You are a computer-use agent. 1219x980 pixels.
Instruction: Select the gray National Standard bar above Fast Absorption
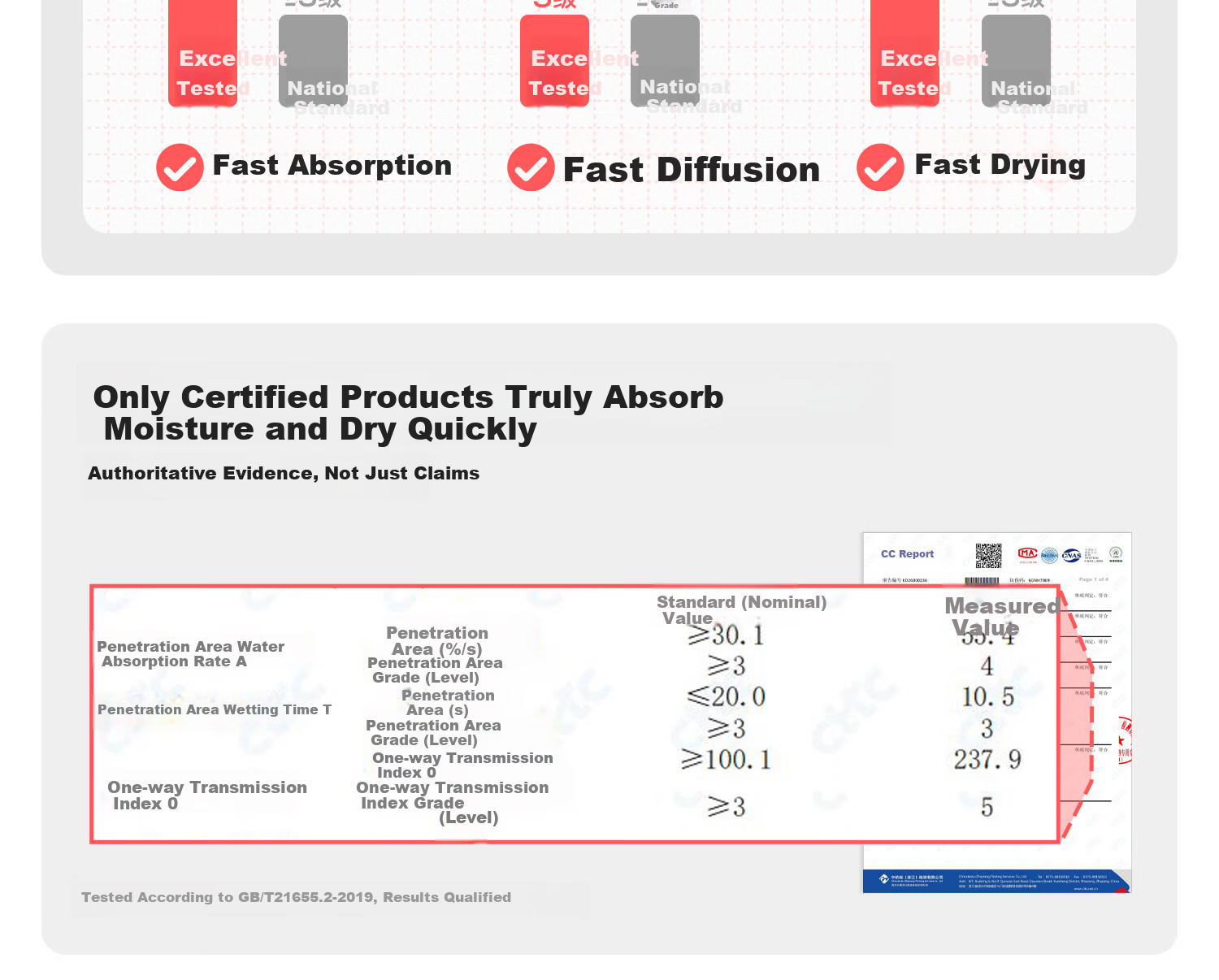click(313, 60)
